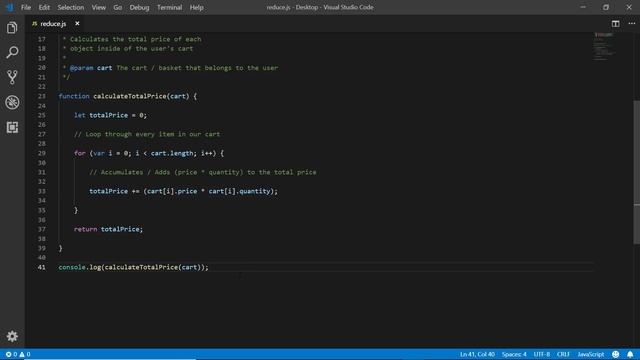
Task: Click the minimap code preview
Action: [x=604, y=46]
